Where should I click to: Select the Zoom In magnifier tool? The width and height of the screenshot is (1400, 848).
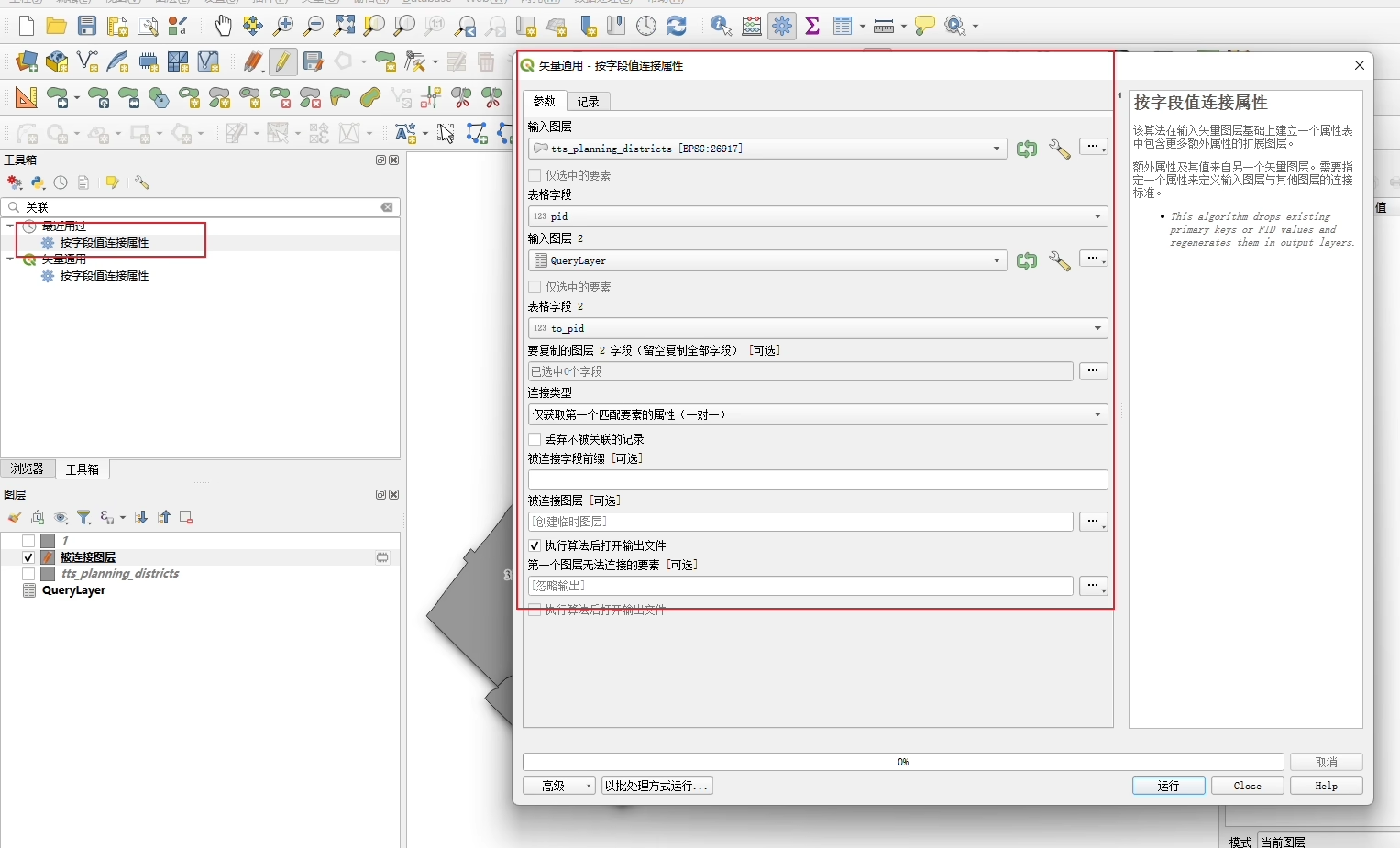(283, 27)
